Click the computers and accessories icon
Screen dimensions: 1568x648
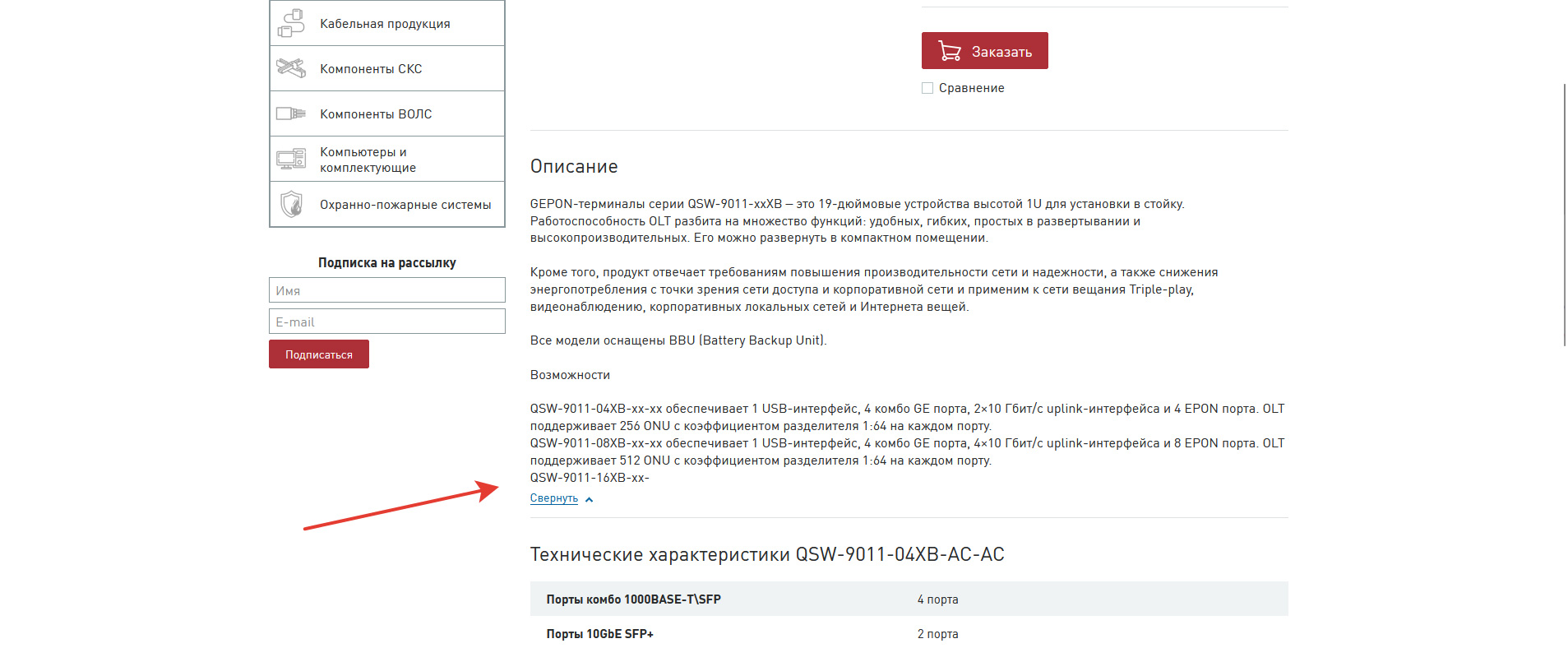[x=291, y=159]
